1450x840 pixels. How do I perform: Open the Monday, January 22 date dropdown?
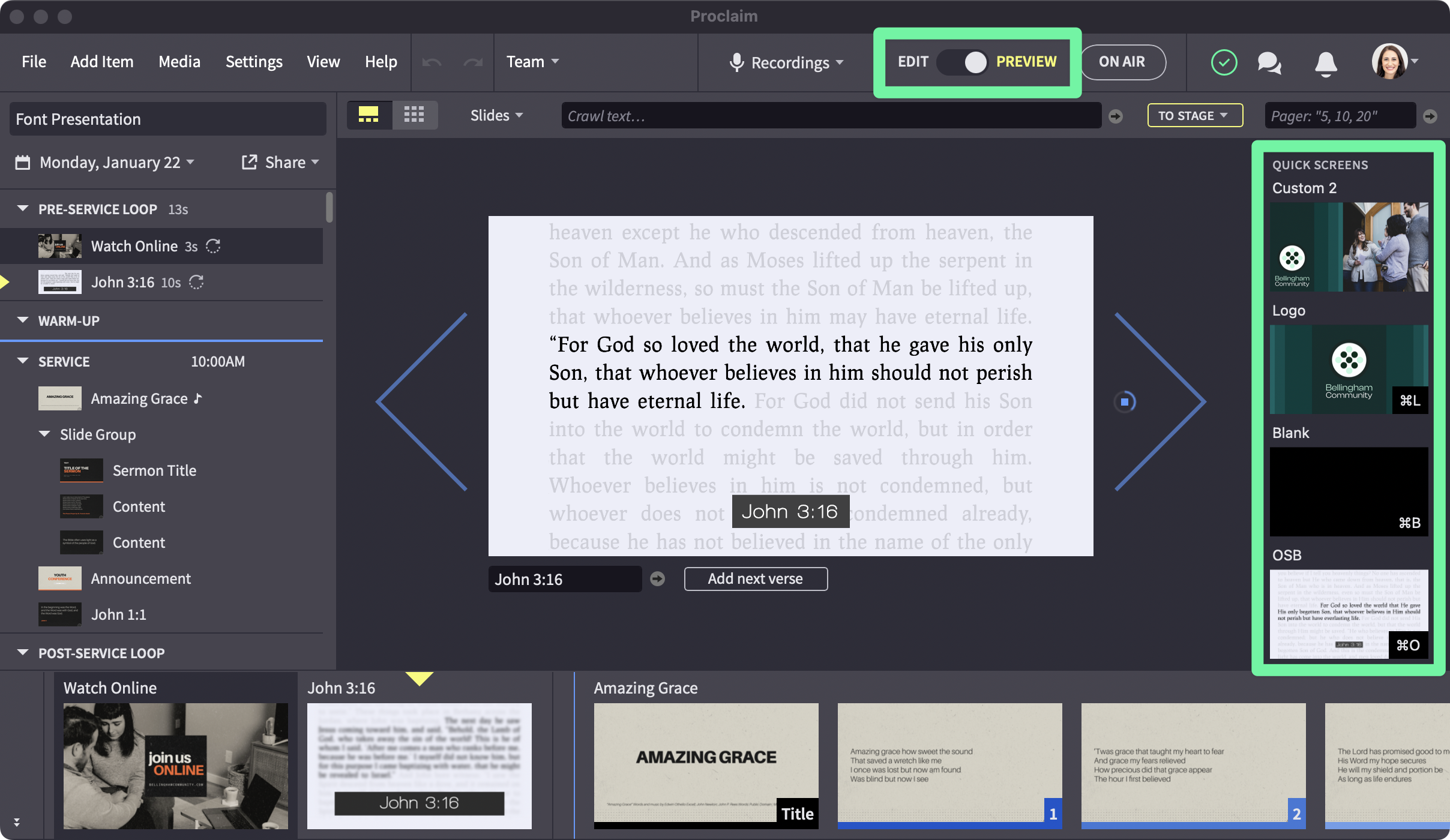pos(117,163)
